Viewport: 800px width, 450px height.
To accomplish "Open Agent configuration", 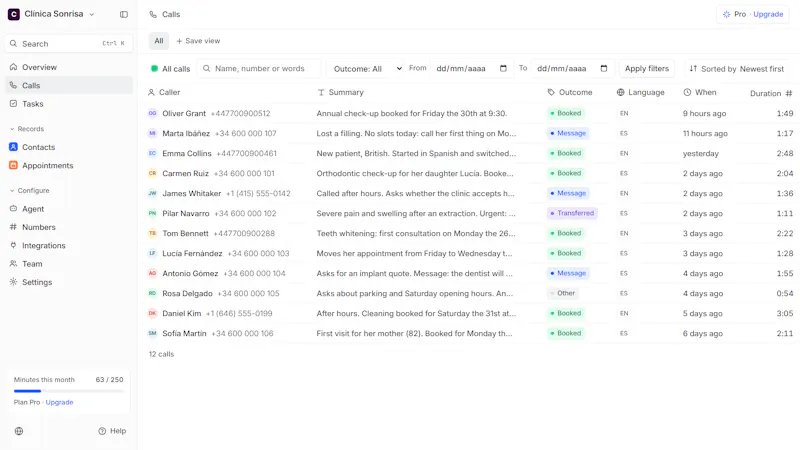I will pyautogui.click(x=69, y=209).
